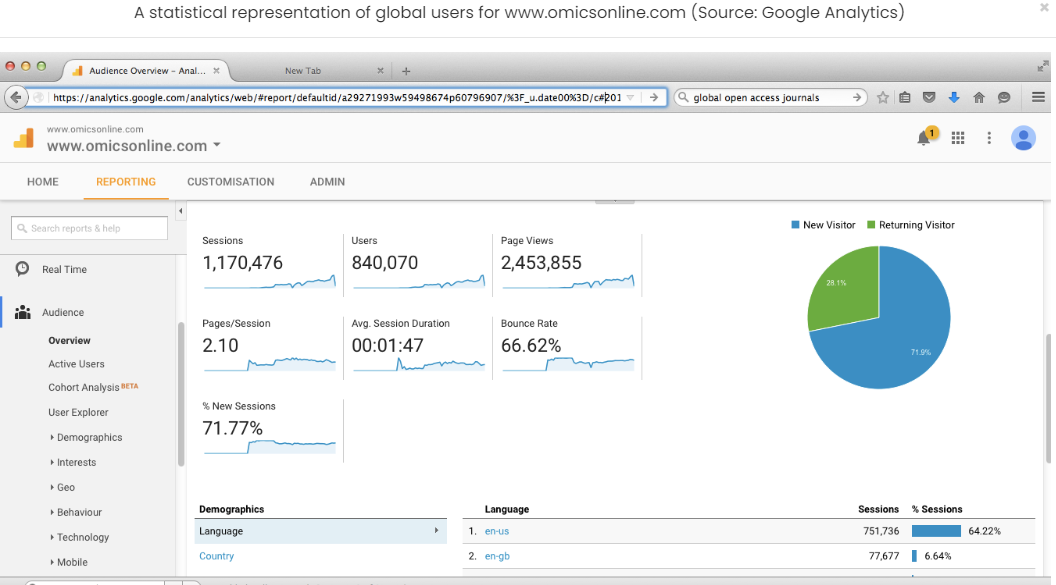The height and width of the screenshot is (585, 1056).
Task: Click the page right-side vertical scrollbar
Action: pos(1049,399)
